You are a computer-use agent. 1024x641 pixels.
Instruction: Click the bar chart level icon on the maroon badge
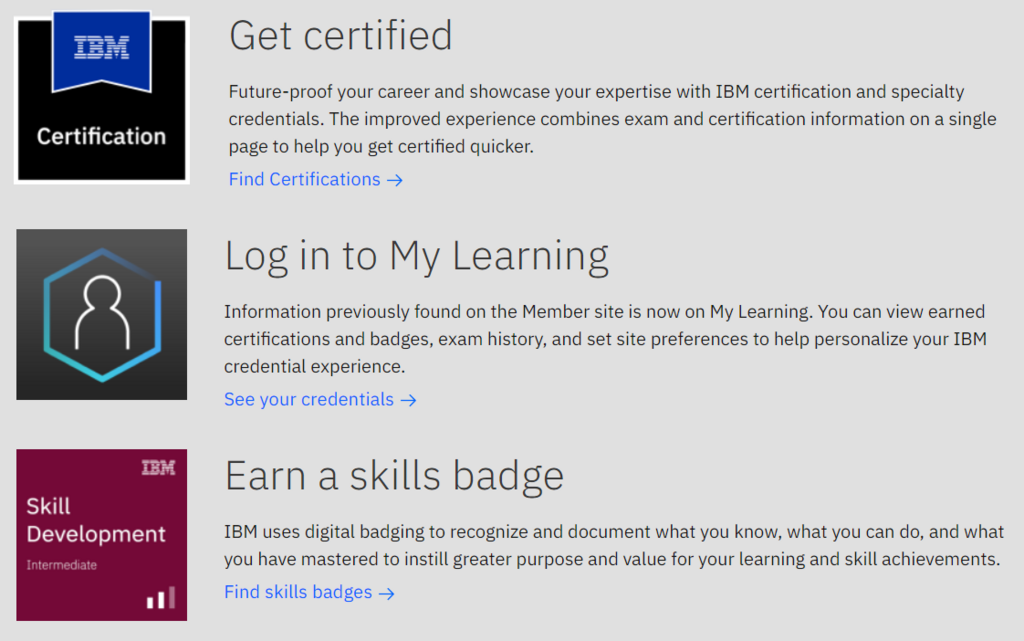(161, 598)
